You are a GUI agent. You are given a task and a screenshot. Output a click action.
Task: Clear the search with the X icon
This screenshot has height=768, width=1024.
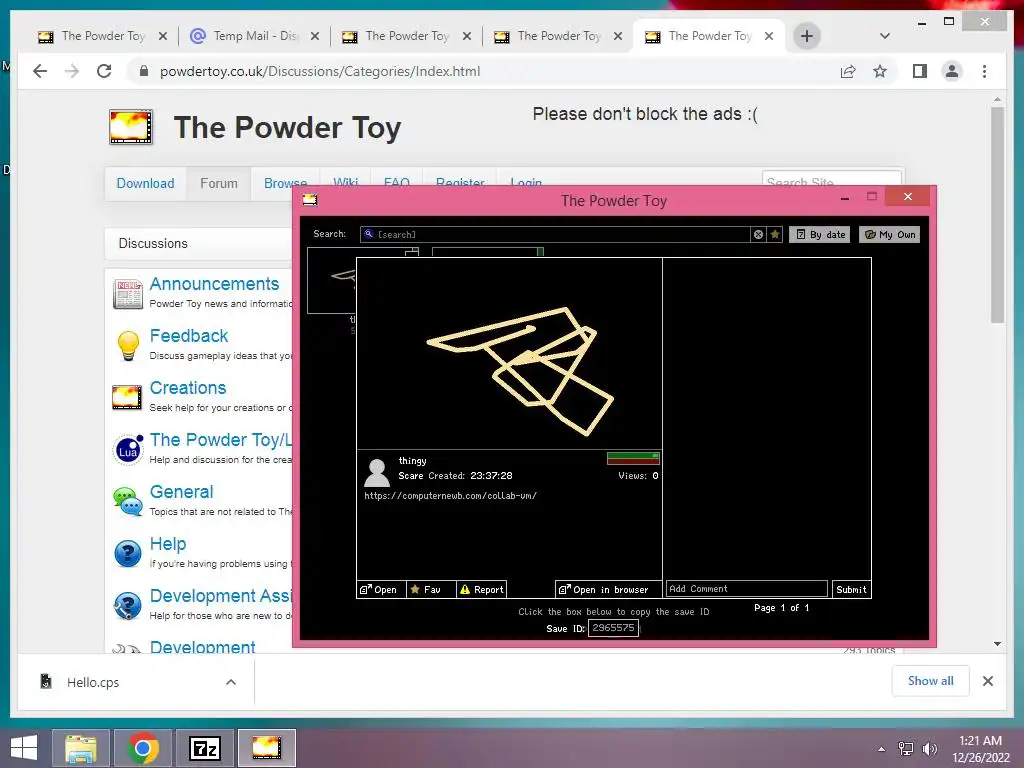pos(758,234)
